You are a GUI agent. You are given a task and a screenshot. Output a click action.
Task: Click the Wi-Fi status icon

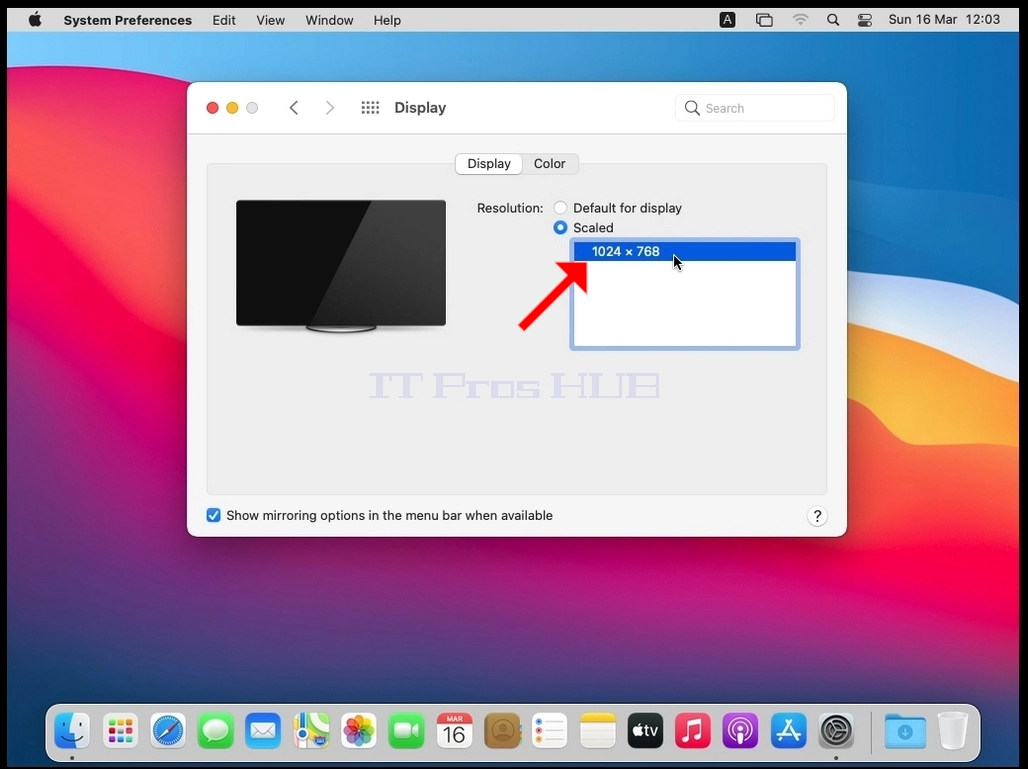800,20
